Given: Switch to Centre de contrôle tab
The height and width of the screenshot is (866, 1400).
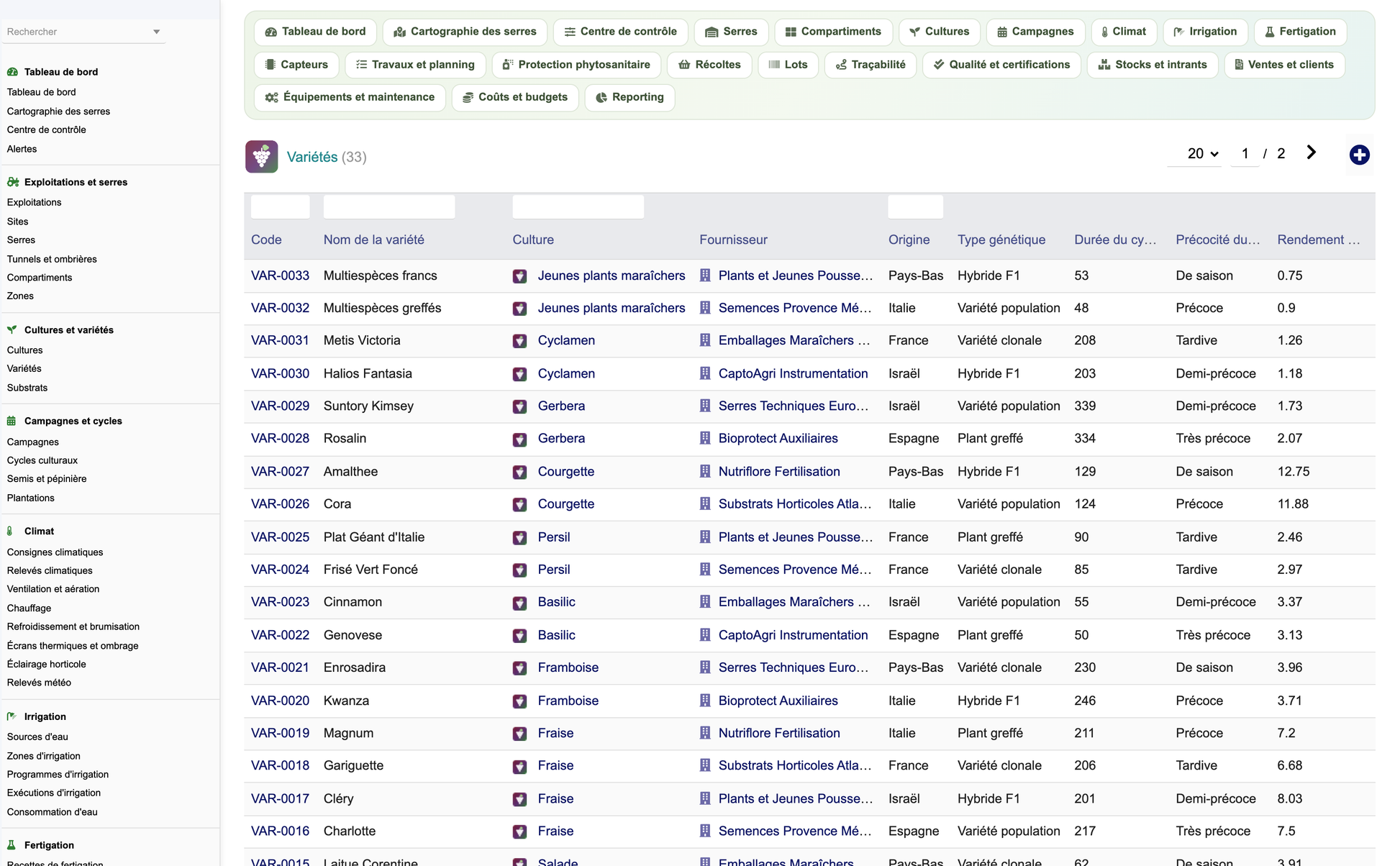Looking at the screenshot, I should (x=620, y=32).
